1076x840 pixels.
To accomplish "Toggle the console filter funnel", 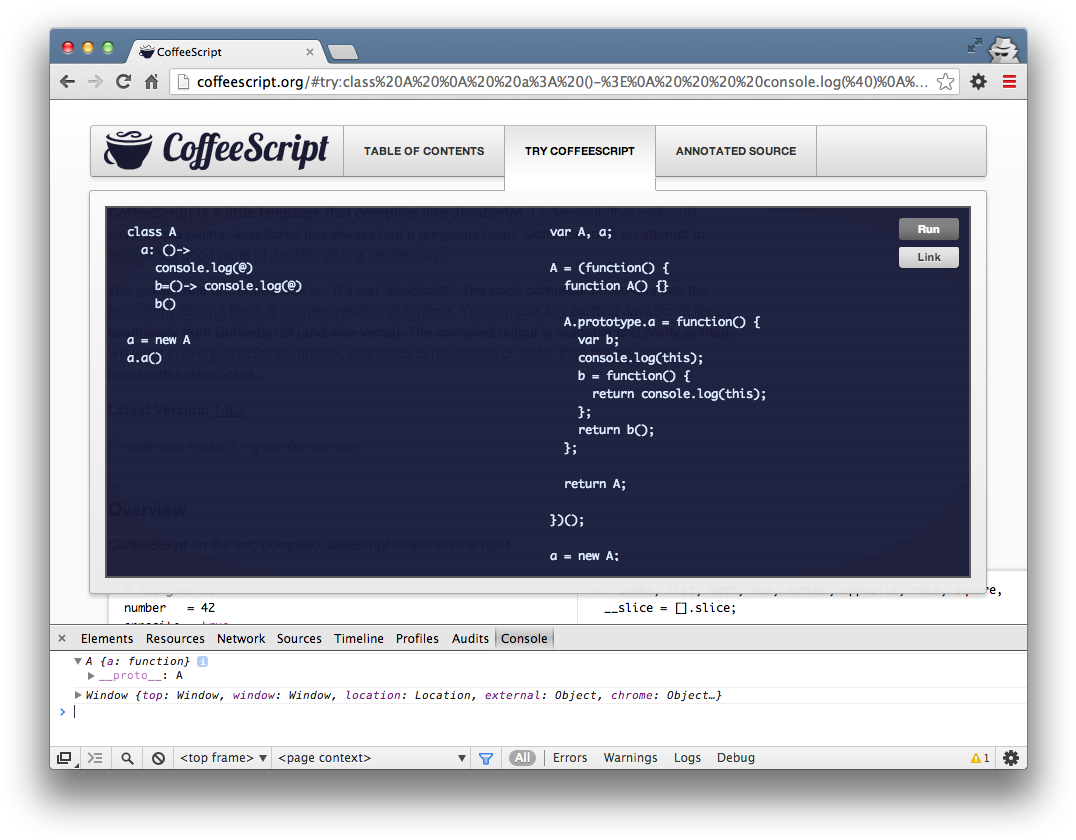I will click(486, 757).
